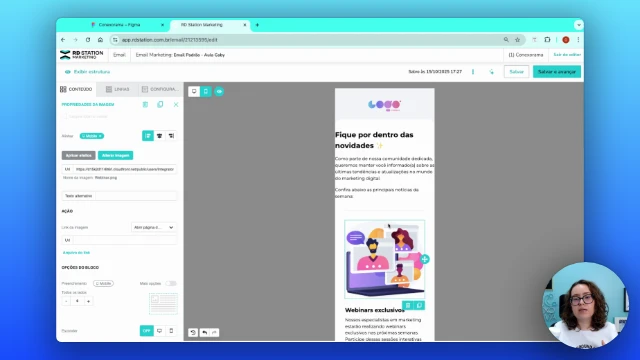Remove the Mobile tag next to Alinhar
The width and height of the screenshot is (640, 360).
click(x=100, y=136)
